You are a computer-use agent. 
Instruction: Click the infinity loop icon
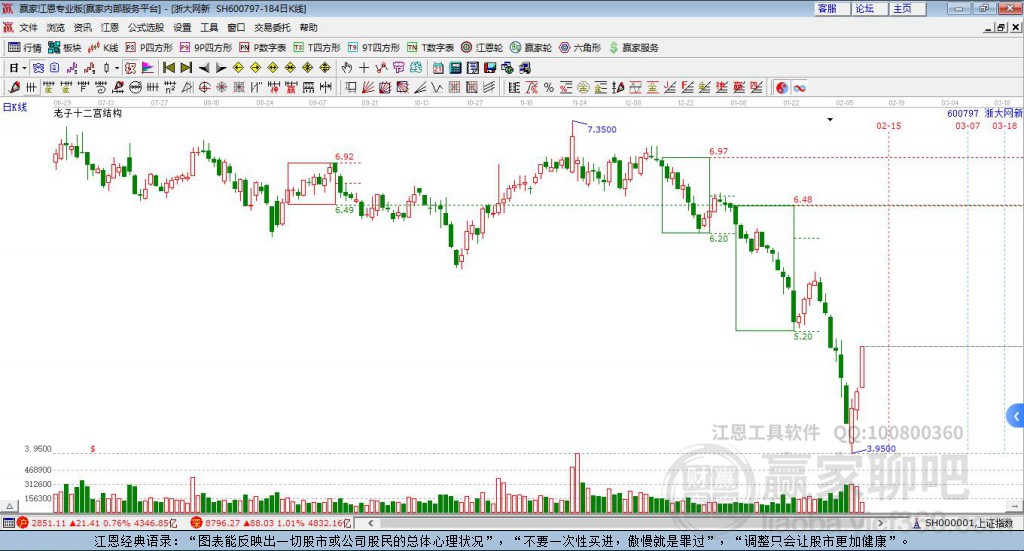point(799,87)
